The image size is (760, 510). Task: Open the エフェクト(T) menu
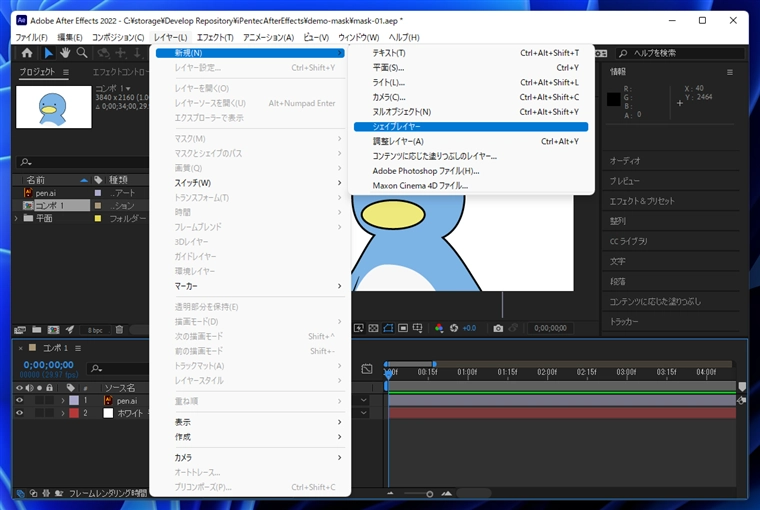[215, 37]
